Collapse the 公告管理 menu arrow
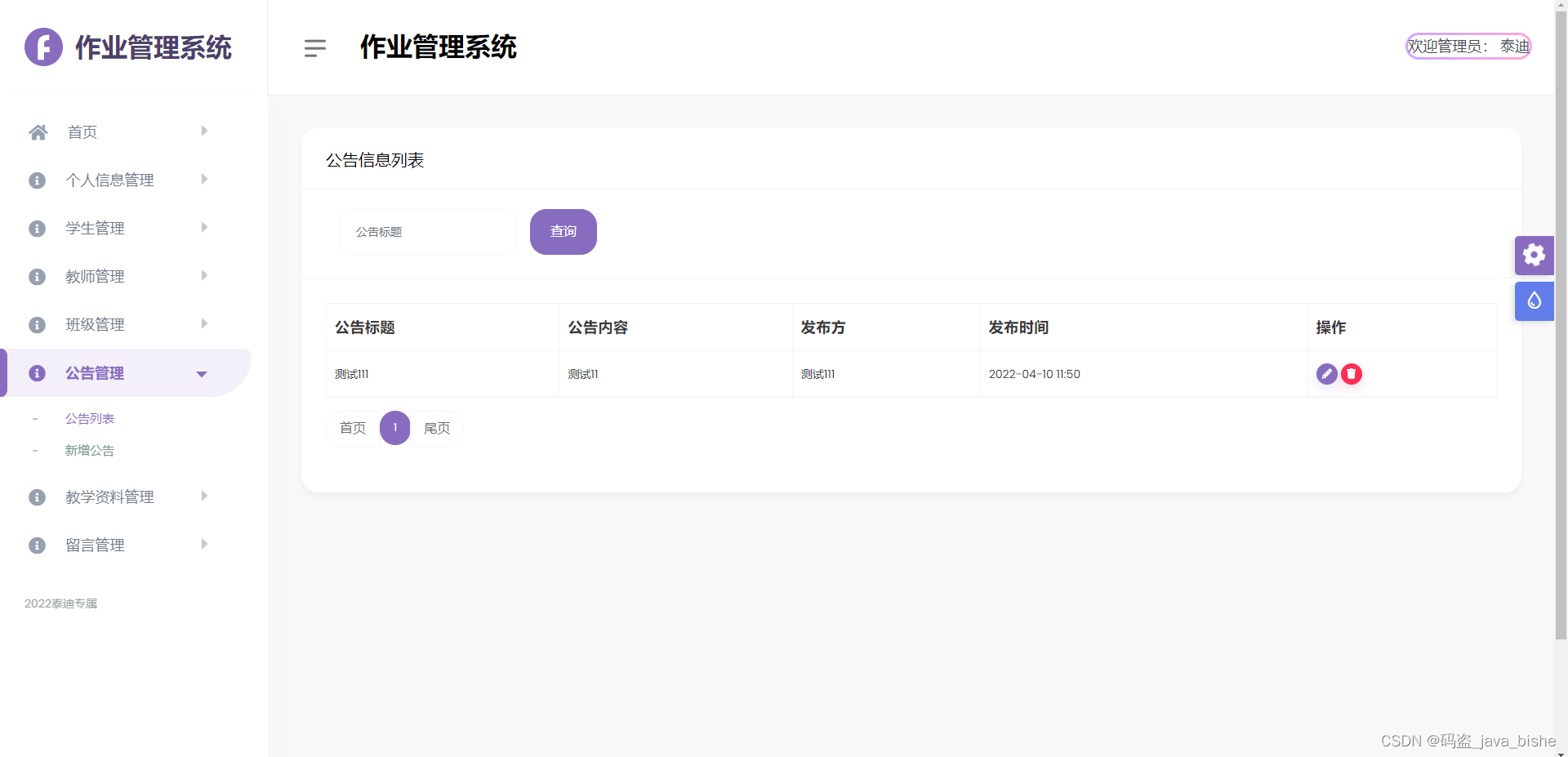This screenshot has height=757, width=1568. [202, 374]
